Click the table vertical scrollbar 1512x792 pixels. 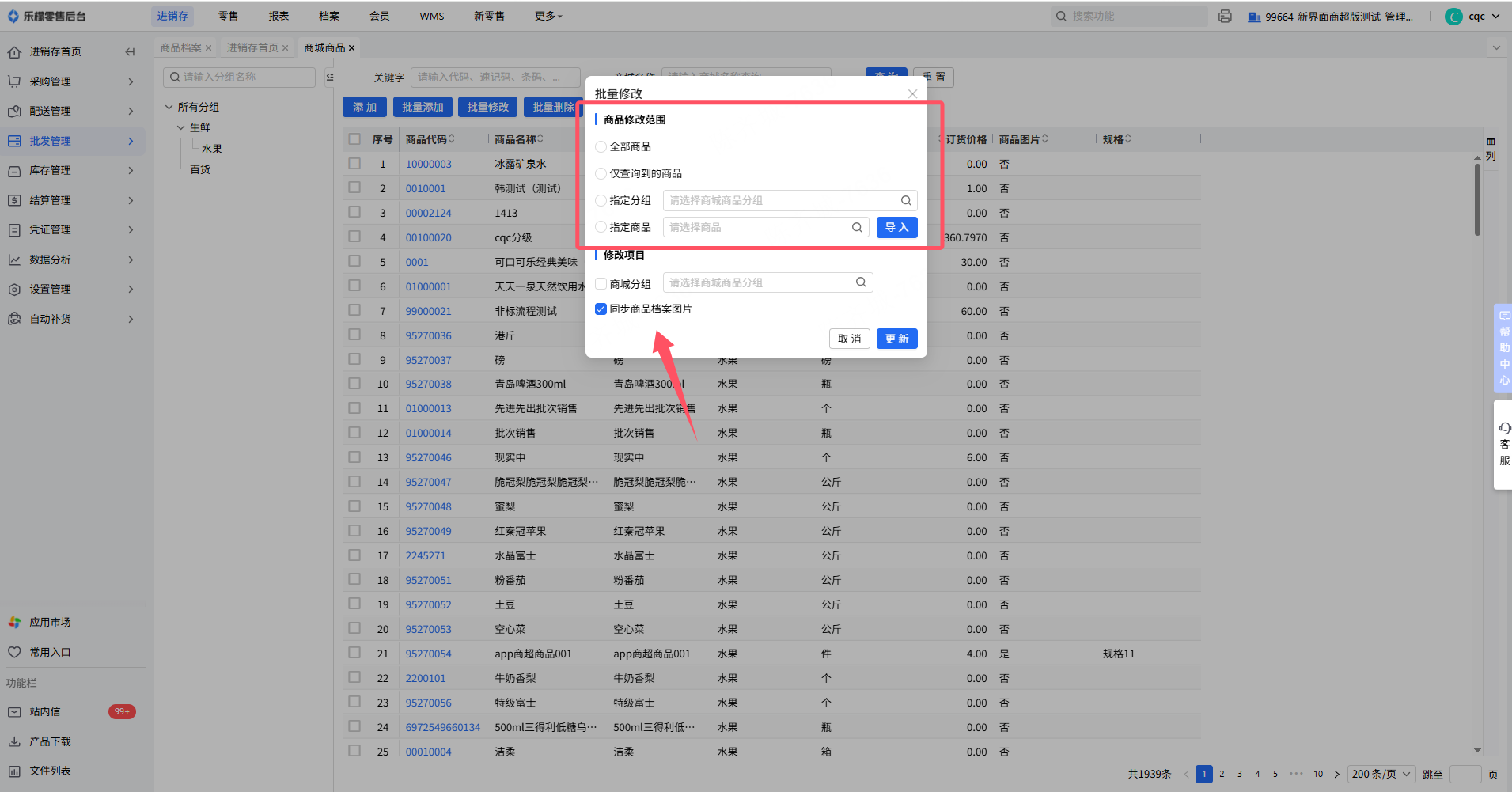click(1477, 199)
